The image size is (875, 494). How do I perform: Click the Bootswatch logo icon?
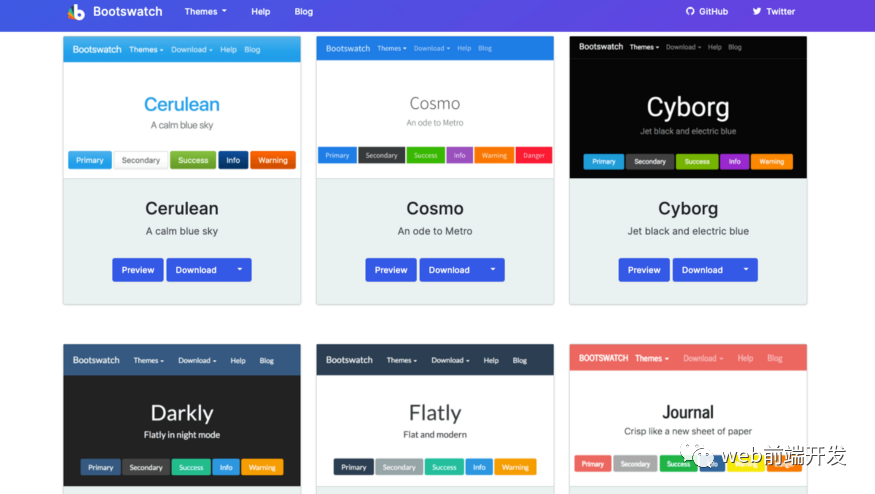tap(76, 12)
